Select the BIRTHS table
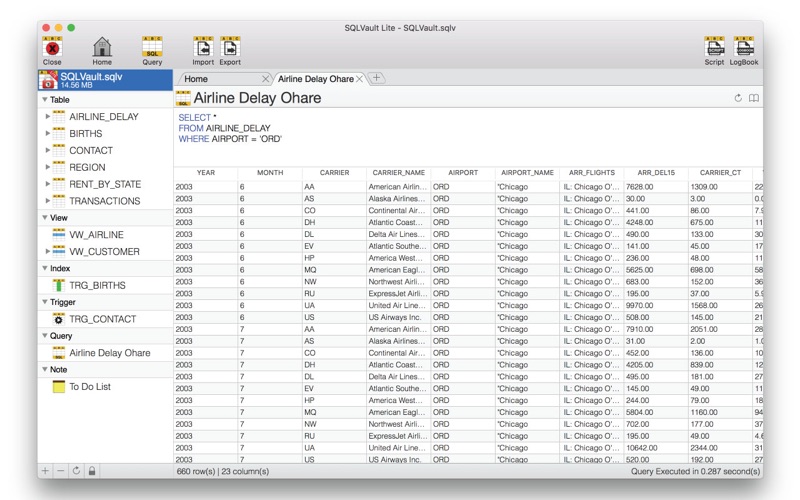The width and height of the screenshot is (800, 500). tap(86, 134)
